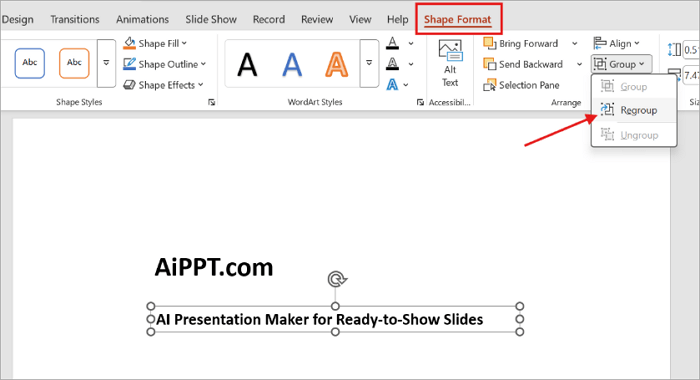Click the rotation handle above the text box
The image size is (700, 380).
point(336,279)
